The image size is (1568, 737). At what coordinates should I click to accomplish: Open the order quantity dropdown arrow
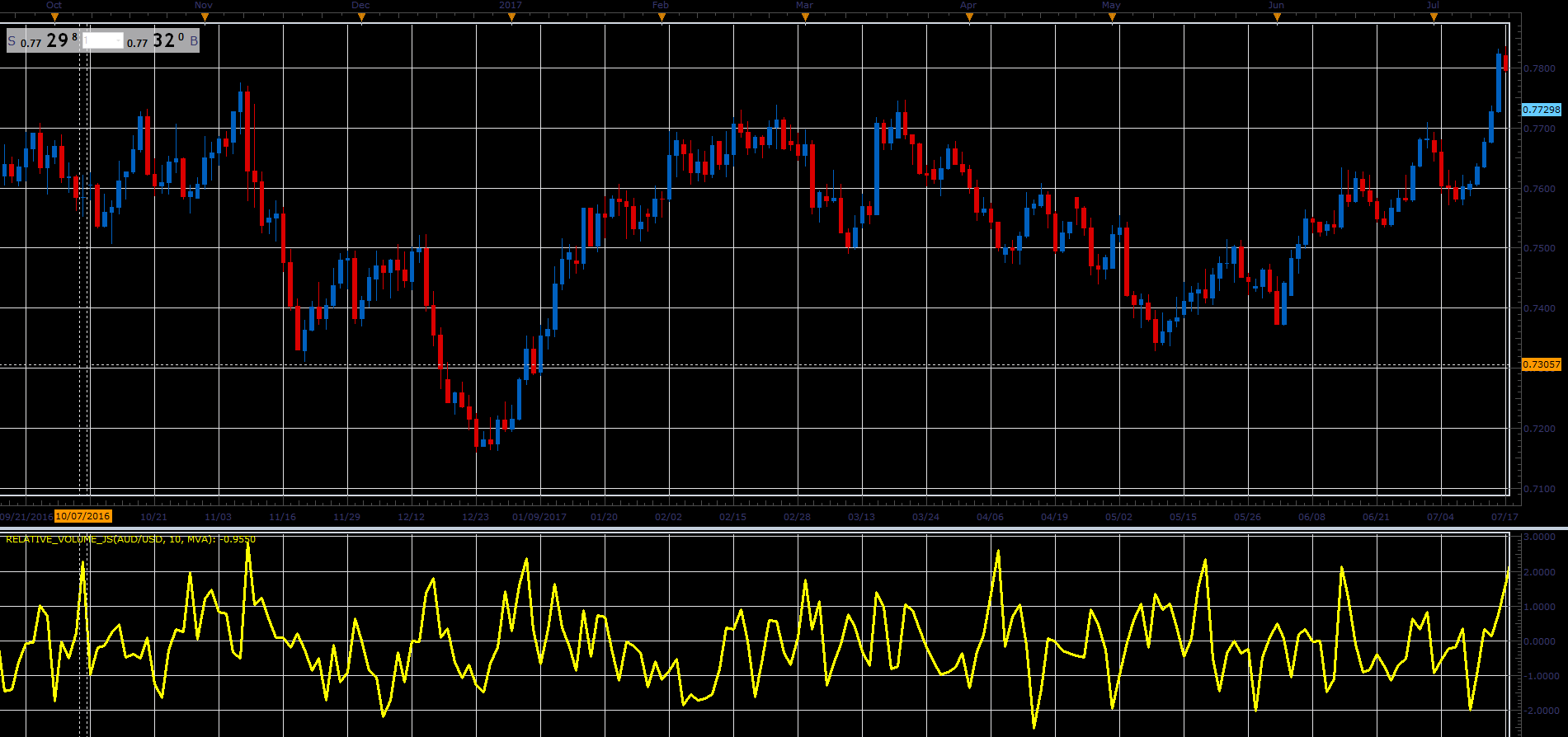click(x=119, y=40)
